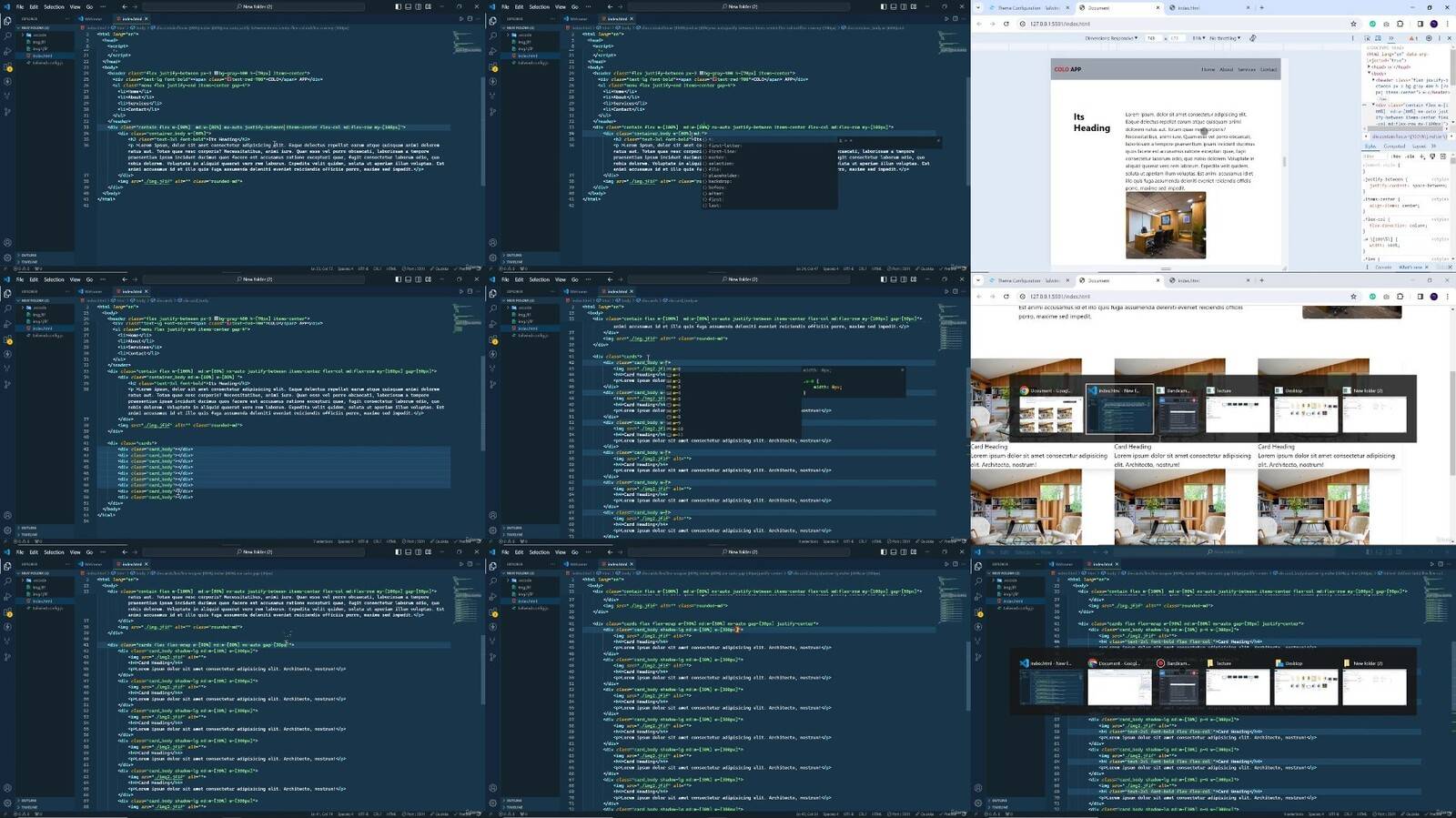Open the Console drawer tab in DevTools
The width and height of the screenshot is (1456, 818).
coord(1382,267)
